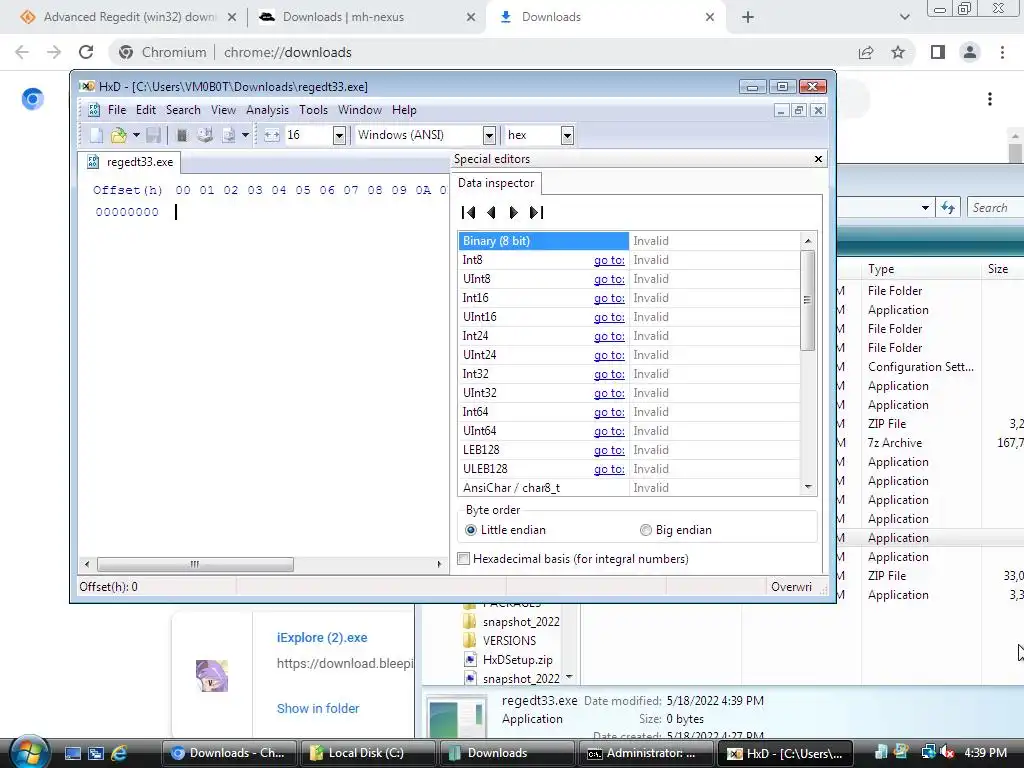This screenshot has height=768, width=1024.
Task: Click hex view right scroll arrow
Action: [440, 564]
